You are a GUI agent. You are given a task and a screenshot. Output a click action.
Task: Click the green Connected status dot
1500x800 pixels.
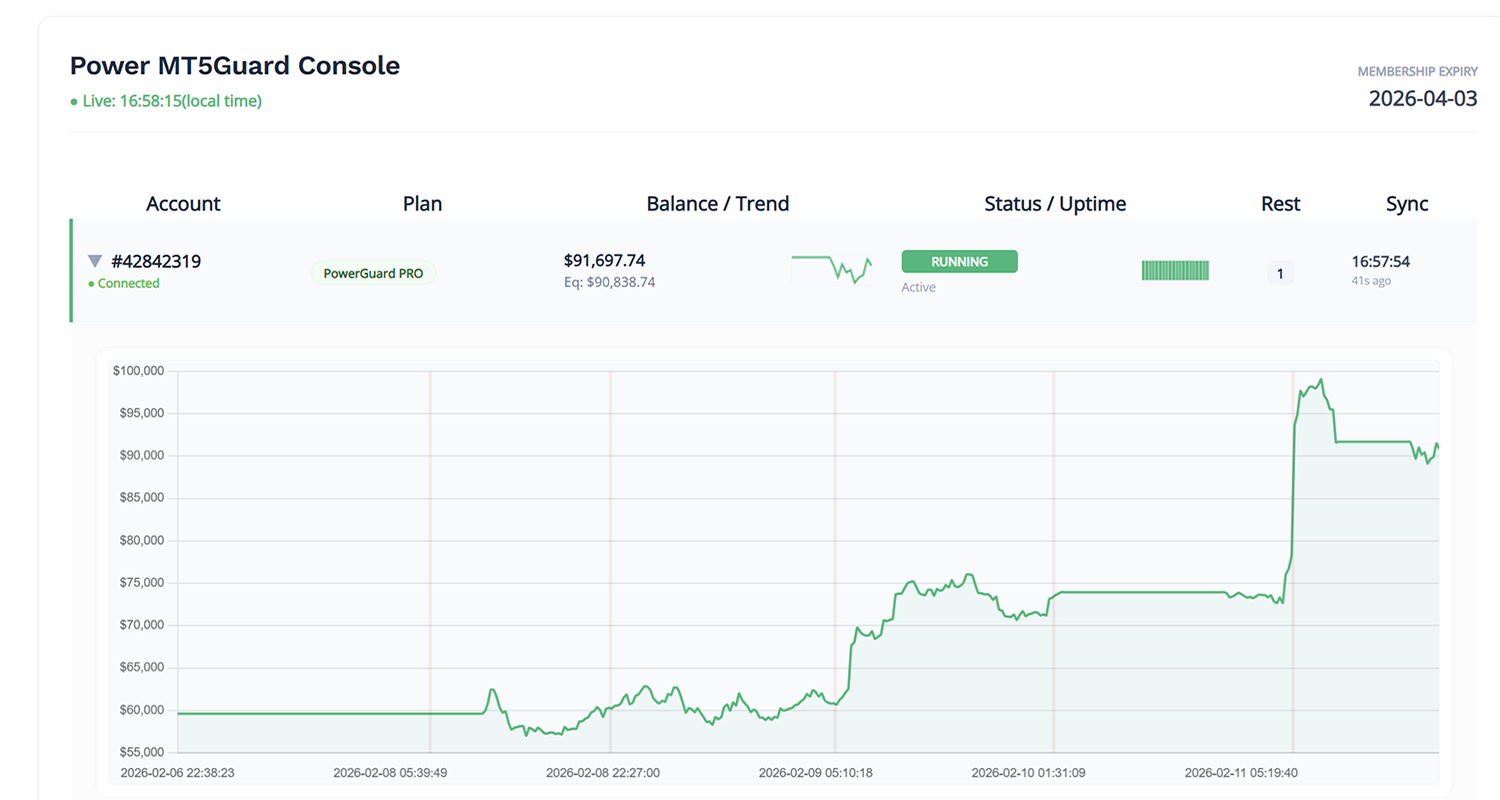click(x=91, y=284)
